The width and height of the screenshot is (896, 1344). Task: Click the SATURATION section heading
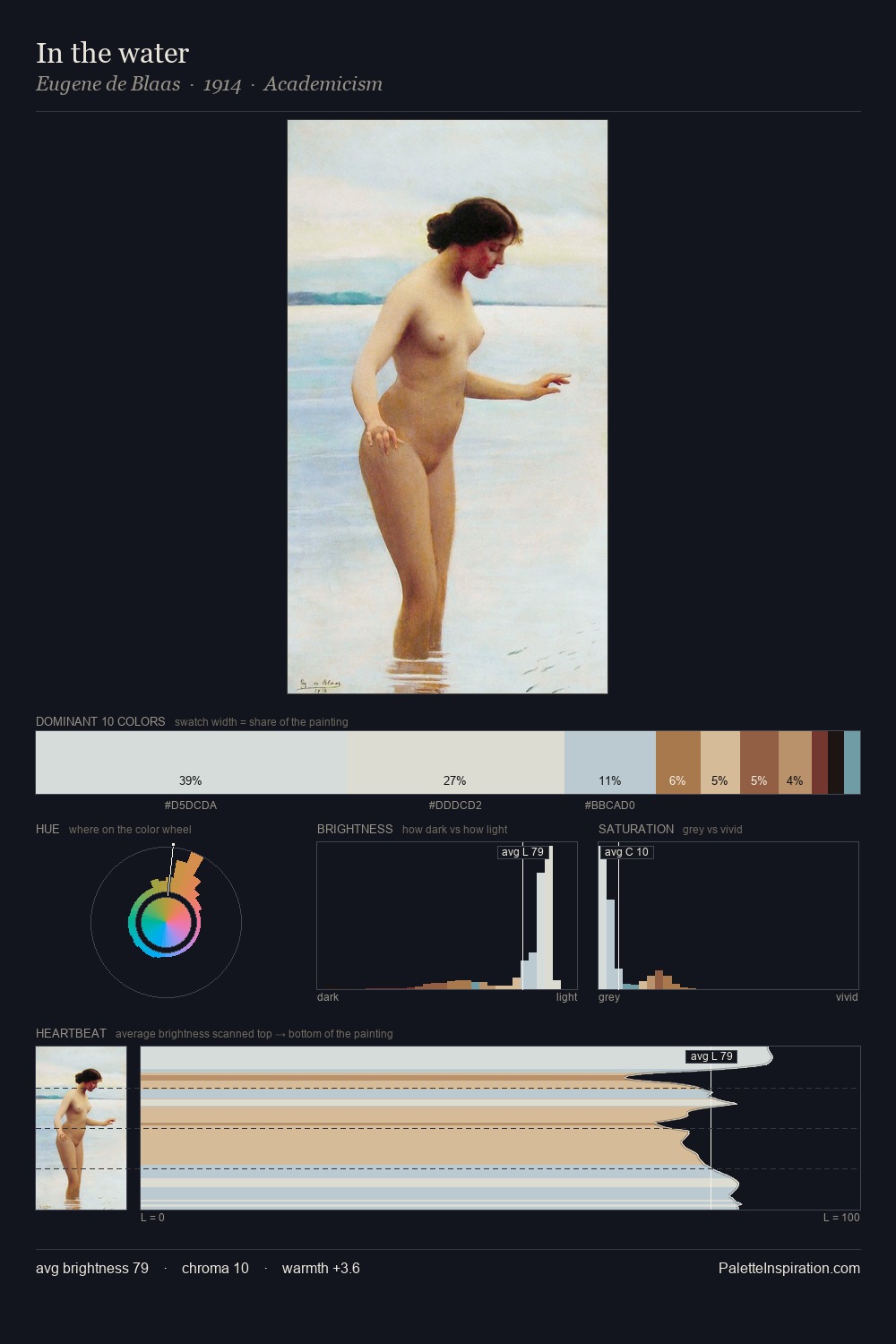(636, 829)
